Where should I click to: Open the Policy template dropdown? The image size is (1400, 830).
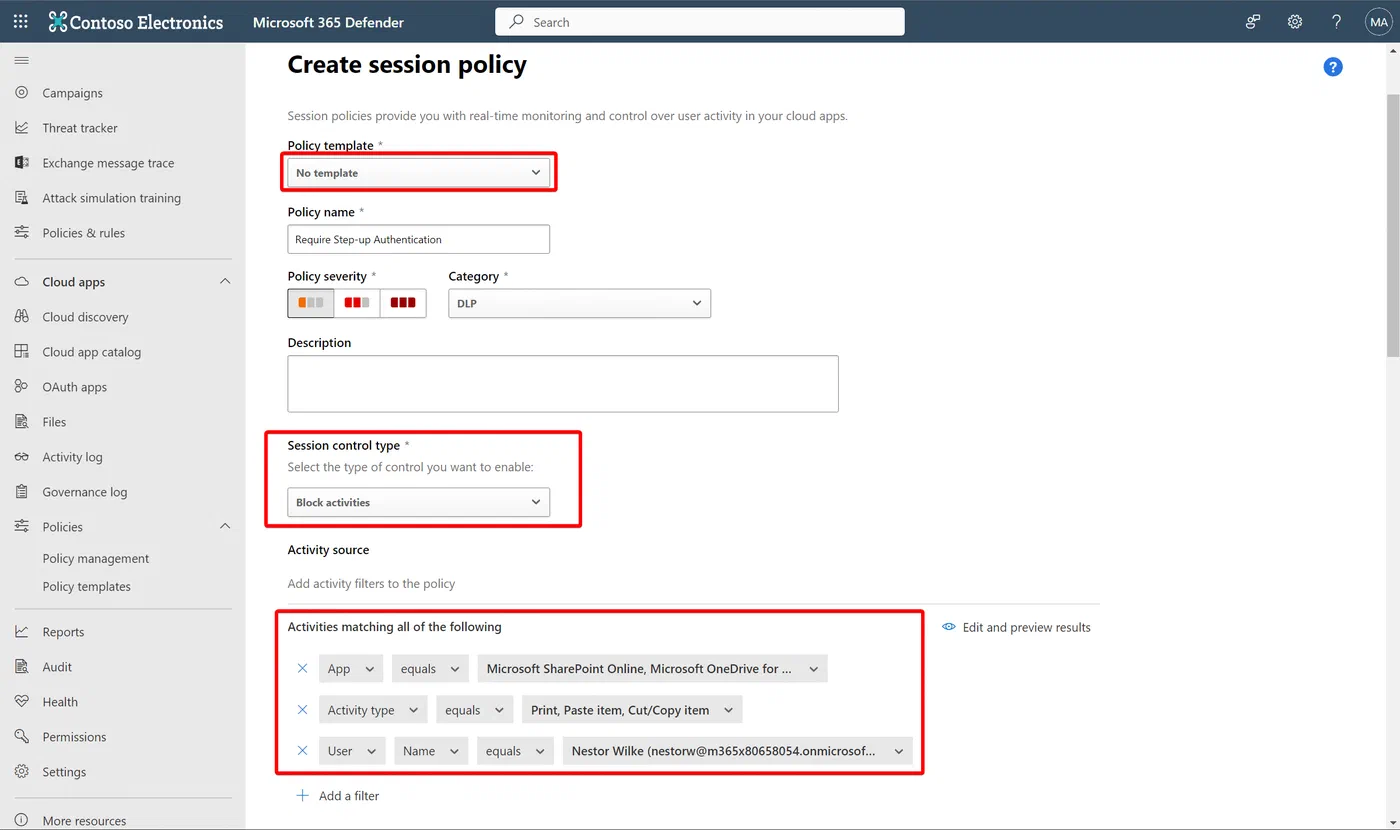click(418, 173)
